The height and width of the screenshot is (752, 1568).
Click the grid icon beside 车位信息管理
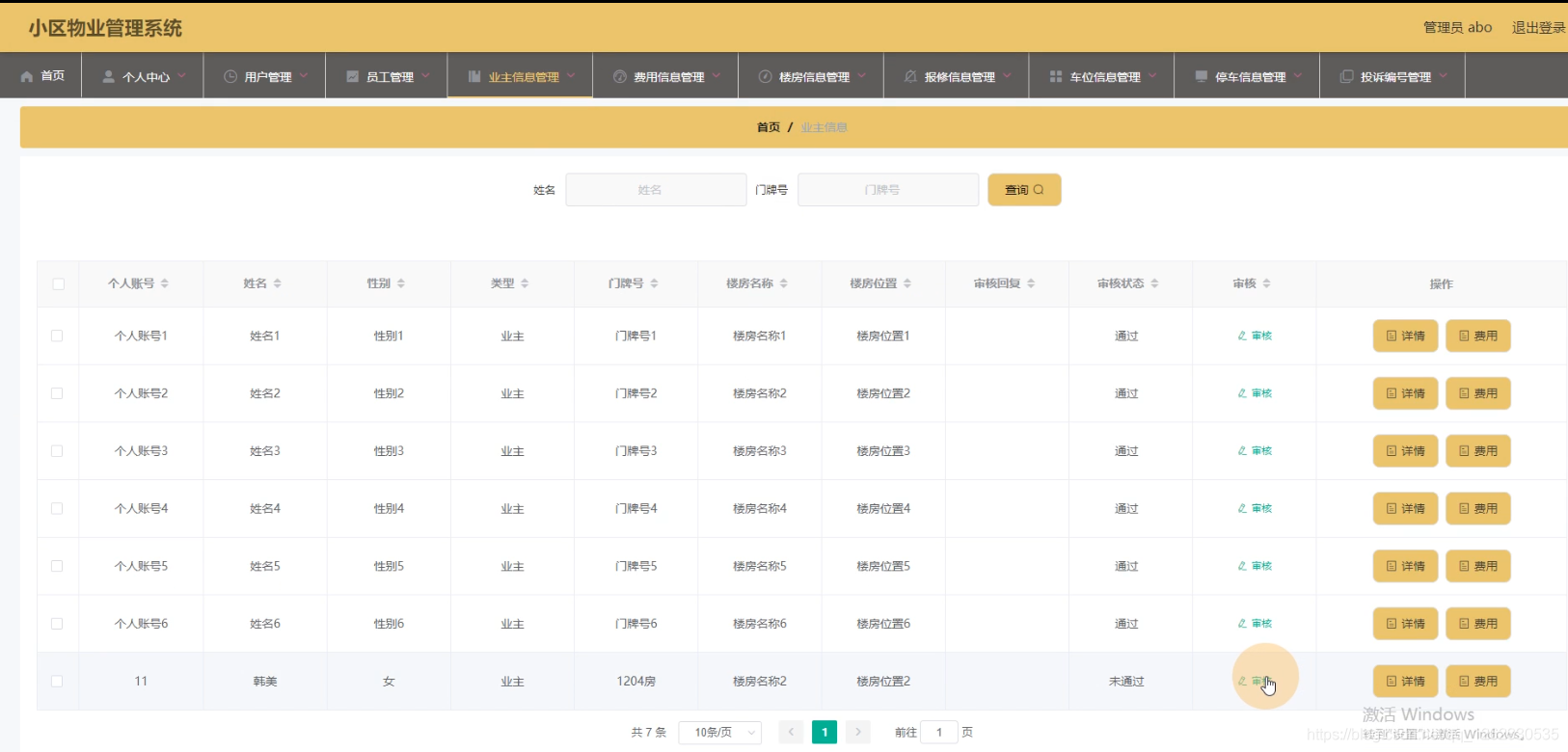coord(1056,76)
